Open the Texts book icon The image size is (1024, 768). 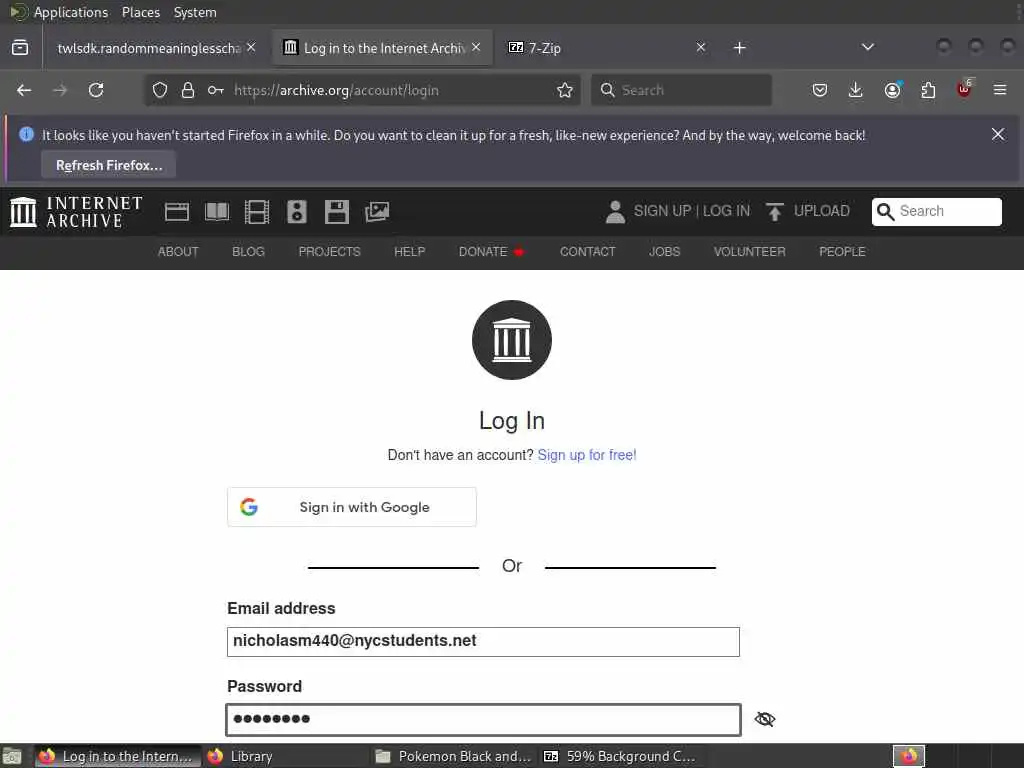tap(217, 212)
